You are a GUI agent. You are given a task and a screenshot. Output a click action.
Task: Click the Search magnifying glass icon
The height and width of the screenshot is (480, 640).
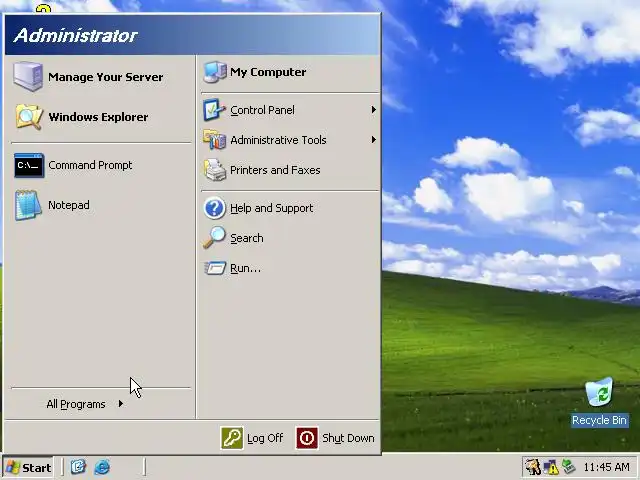click(214, 238)
